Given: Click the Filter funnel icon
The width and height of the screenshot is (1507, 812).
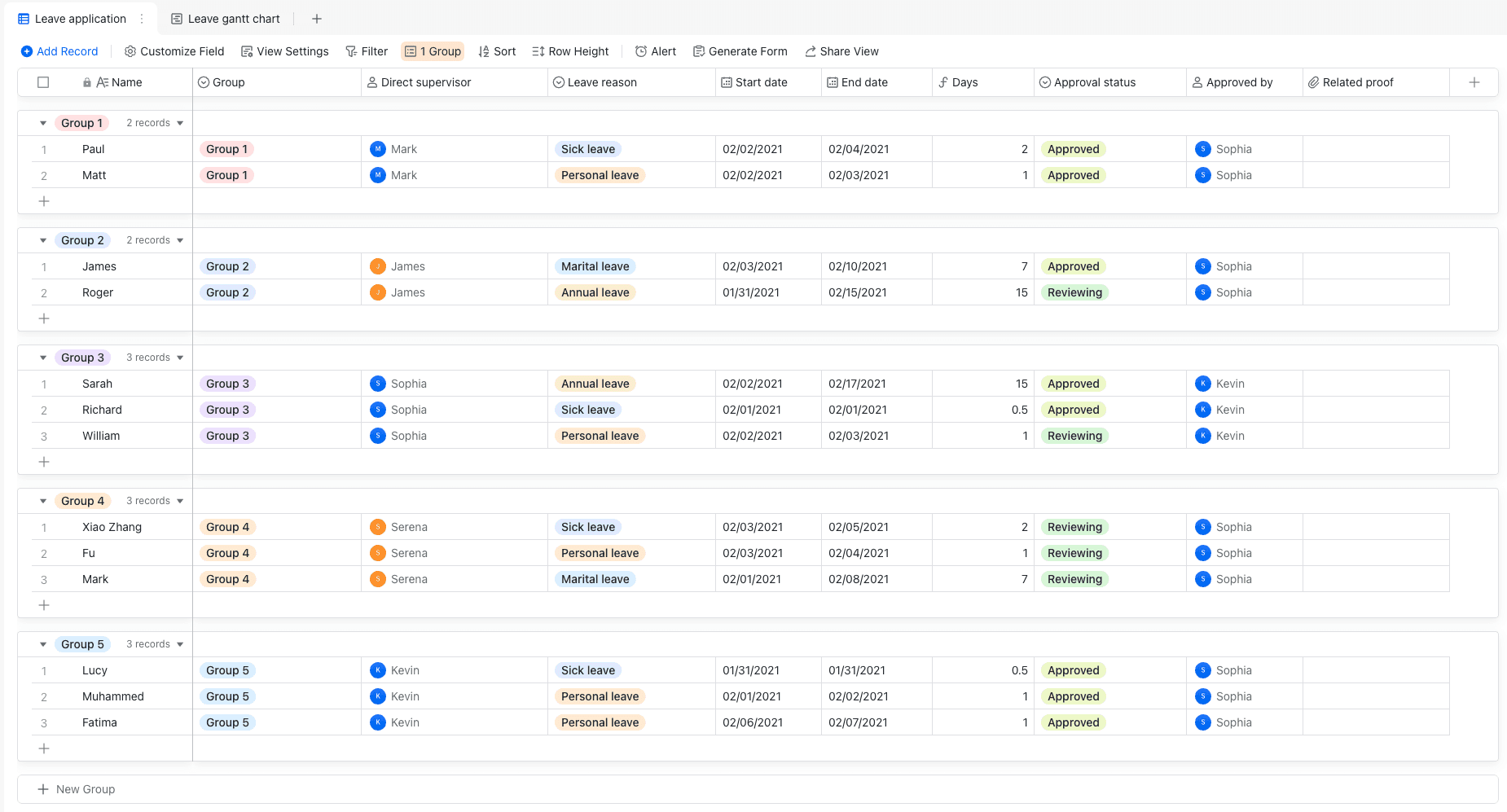Looking at the screenshot, I should 351,51.
